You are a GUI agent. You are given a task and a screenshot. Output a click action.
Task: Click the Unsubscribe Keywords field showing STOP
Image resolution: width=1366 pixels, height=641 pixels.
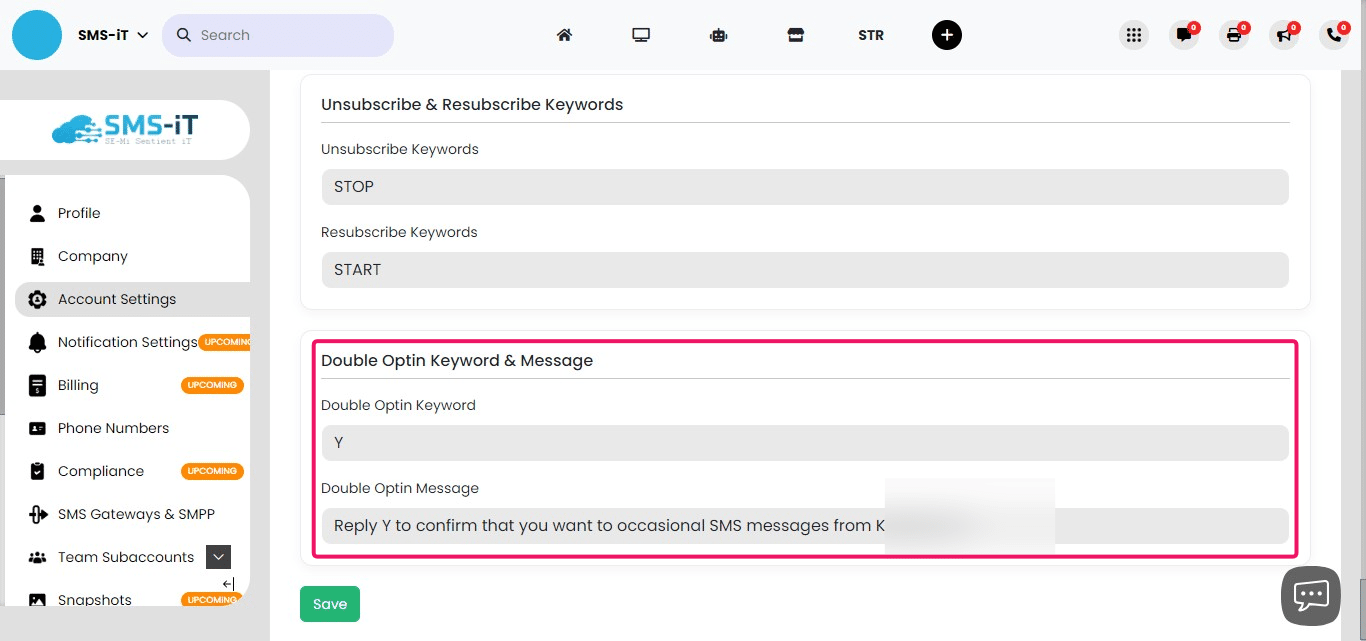(805, 186)
